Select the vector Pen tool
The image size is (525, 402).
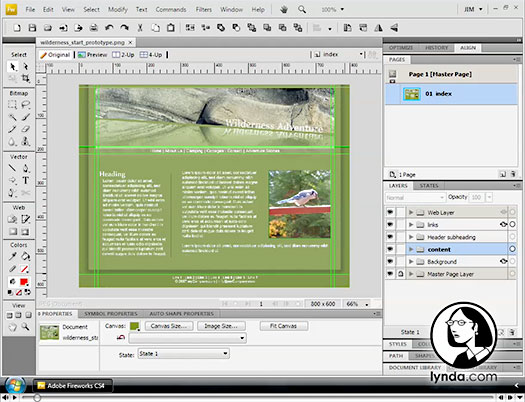click(x=25, y=168)
